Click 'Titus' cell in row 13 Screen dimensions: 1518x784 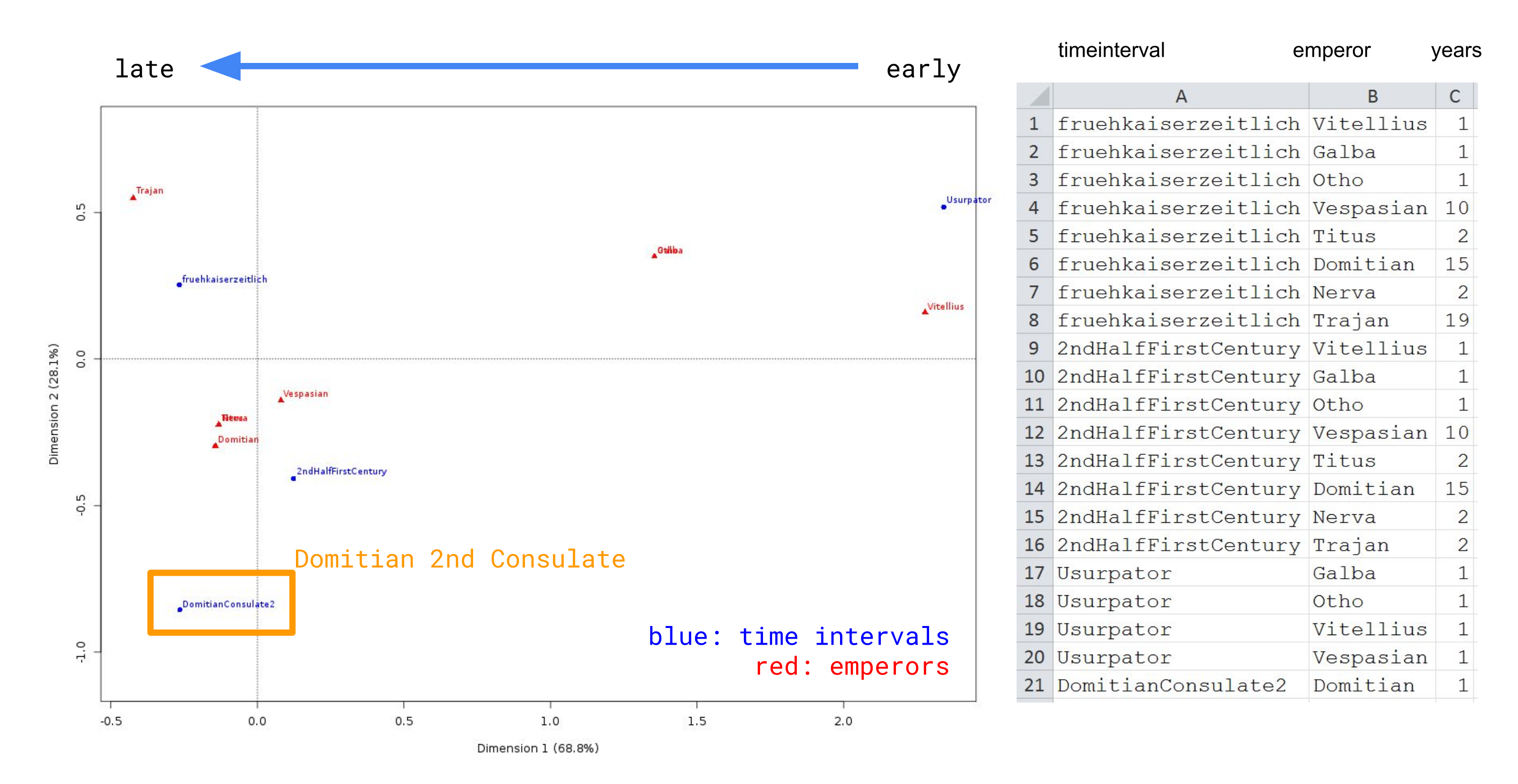[x=1373, y=461]
